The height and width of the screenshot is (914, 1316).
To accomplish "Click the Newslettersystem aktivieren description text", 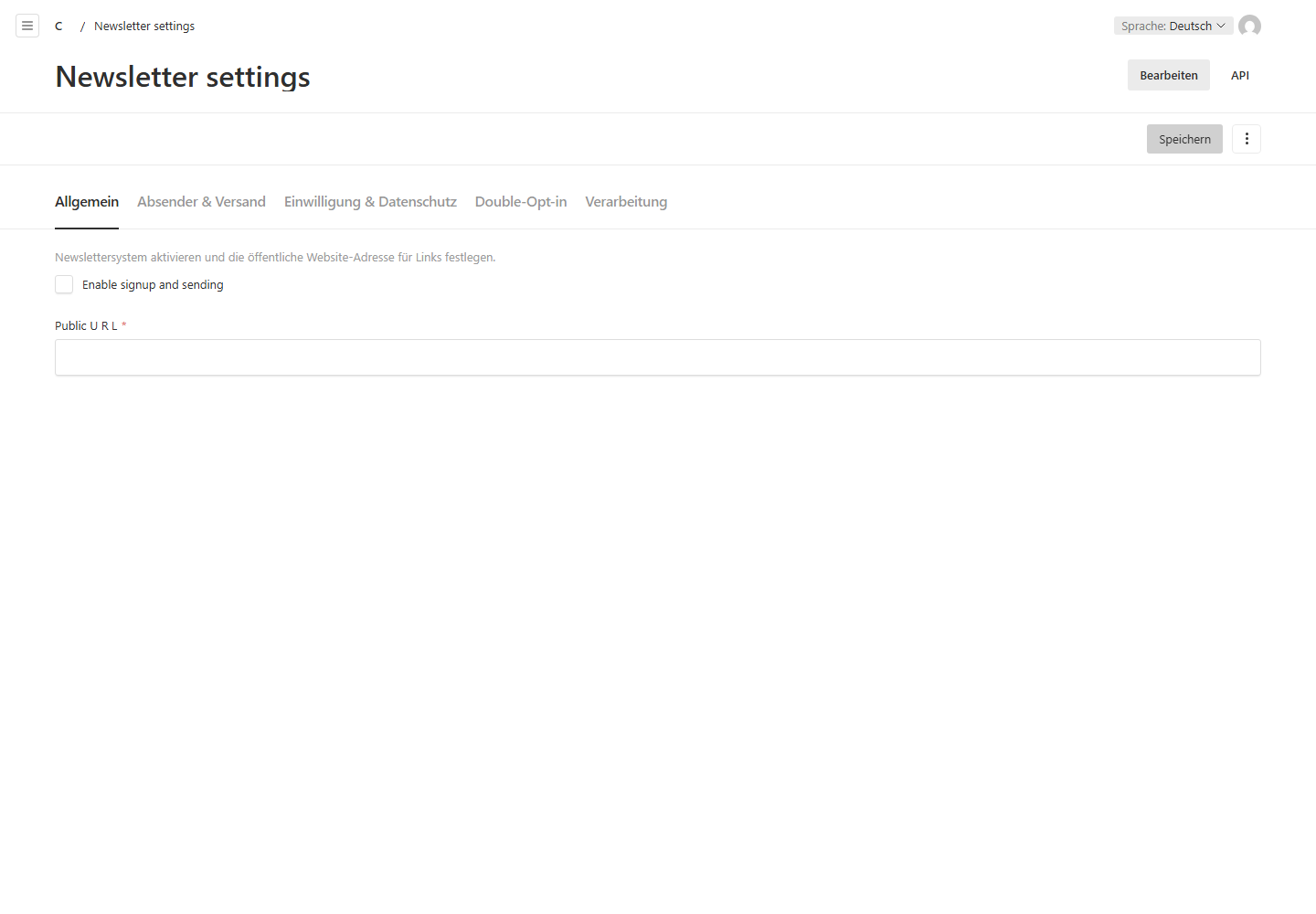I will click(x=275, y=258).
